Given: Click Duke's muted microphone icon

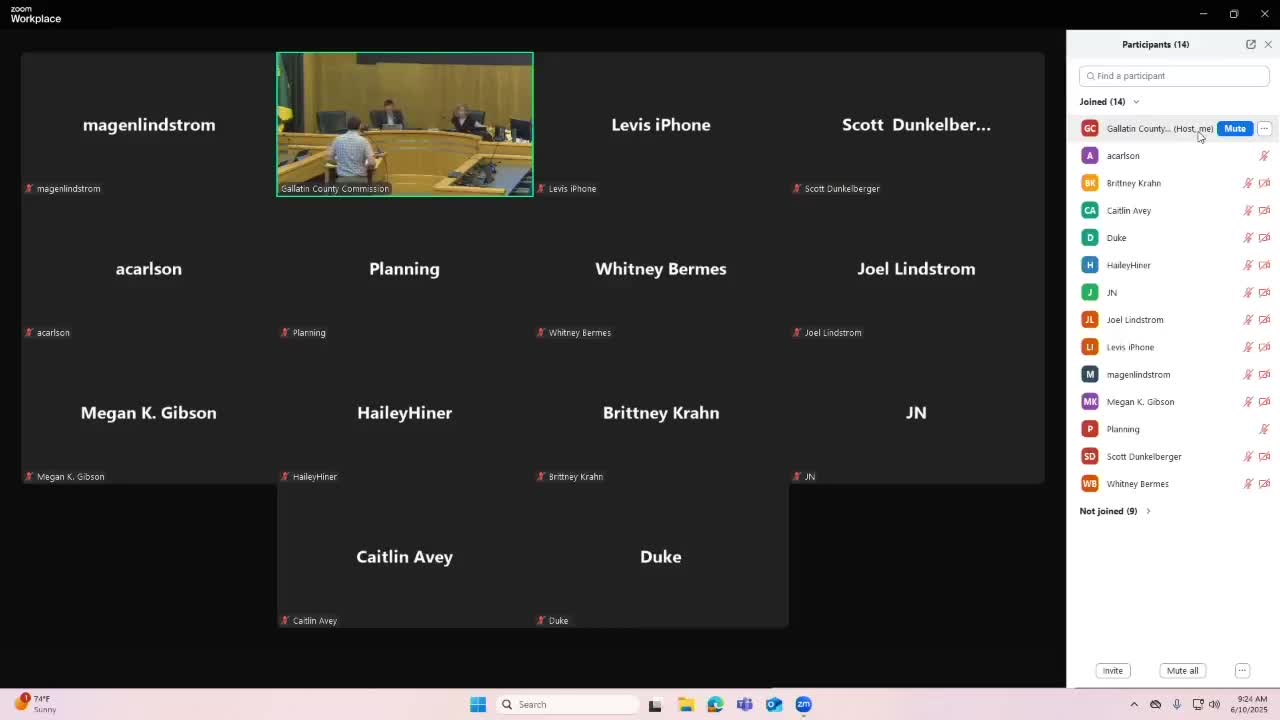Looking at the screenshot, I should [1248, 238].
